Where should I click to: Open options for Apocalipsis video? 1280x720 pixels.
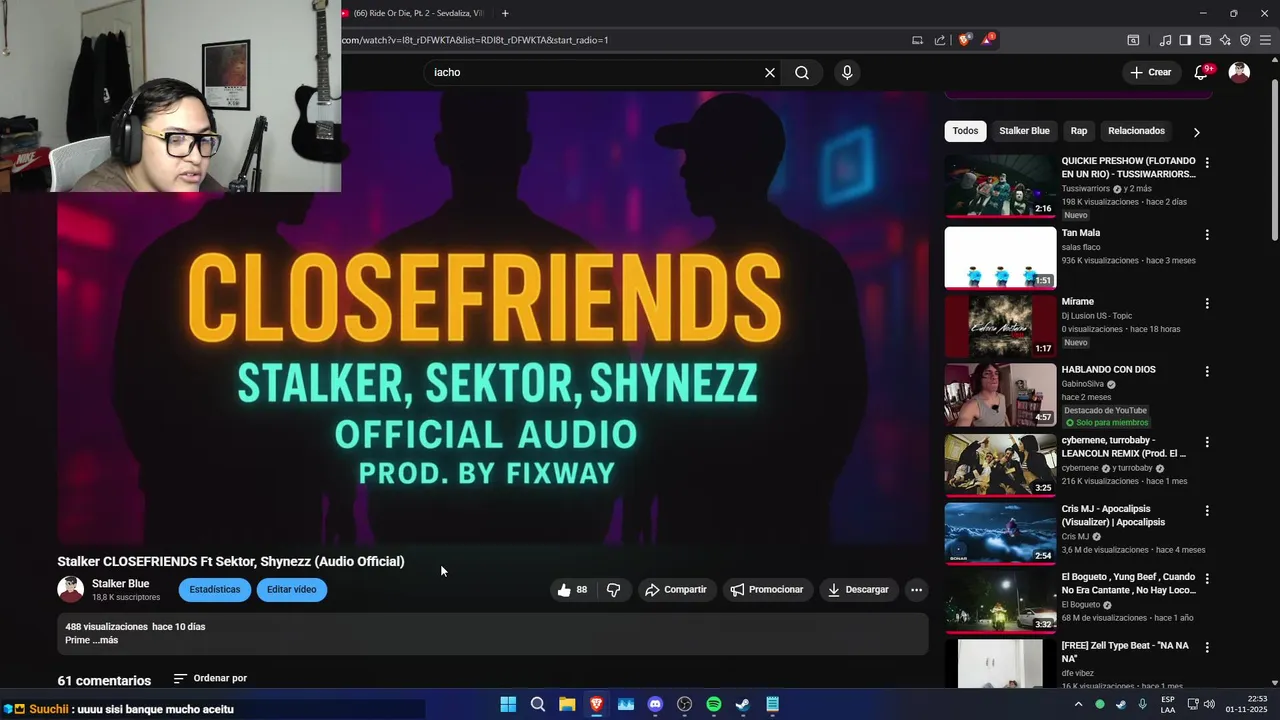click(1207, 510)
